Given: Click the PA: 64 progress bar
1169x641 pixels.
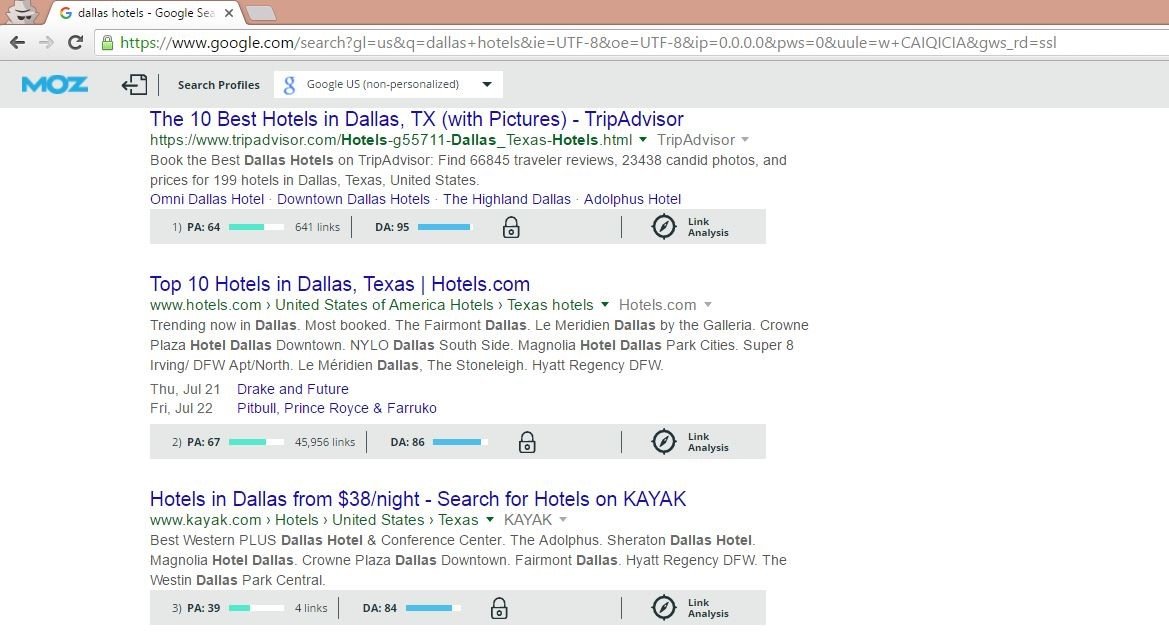Looking at the screenshot, I should [256, 227].
